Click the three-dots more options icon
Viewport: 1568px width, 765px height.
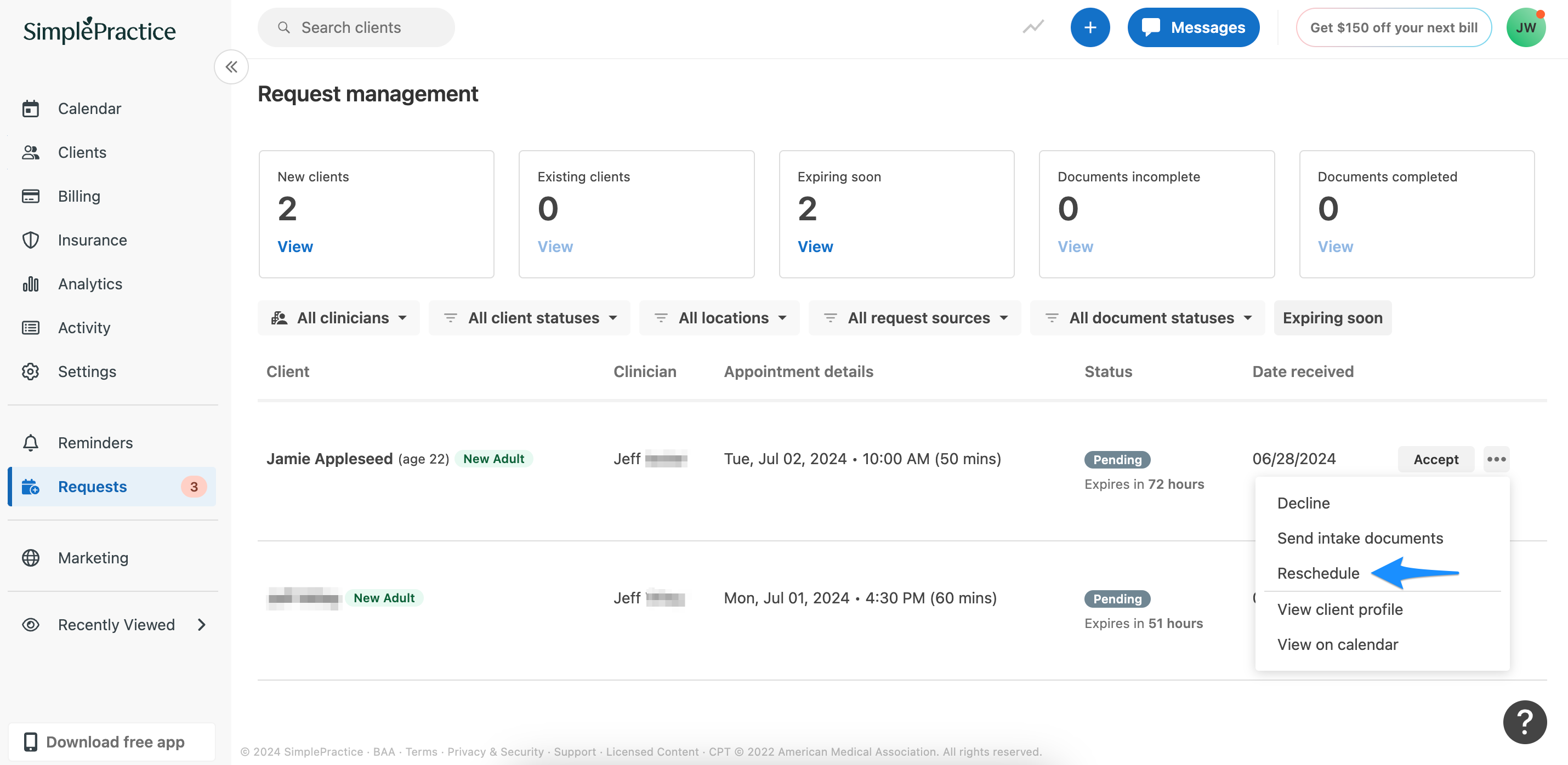click(1496, 459)
